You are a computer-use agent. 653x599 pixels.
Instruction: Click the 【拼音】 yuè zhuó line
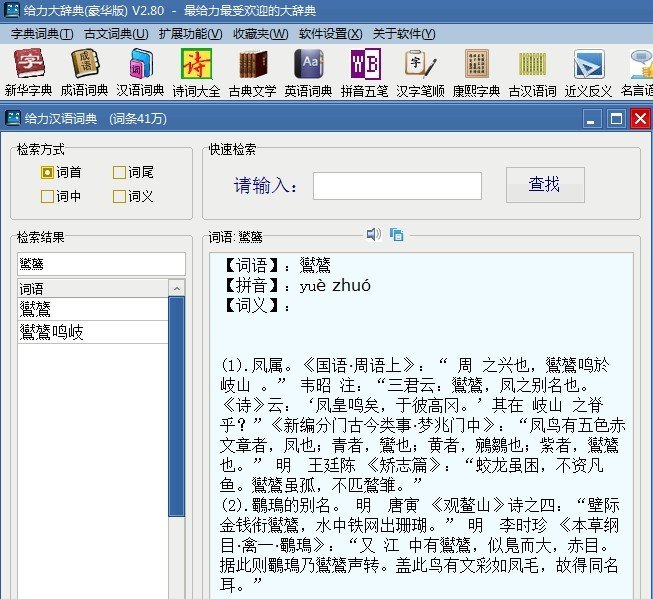click(296, 286)
